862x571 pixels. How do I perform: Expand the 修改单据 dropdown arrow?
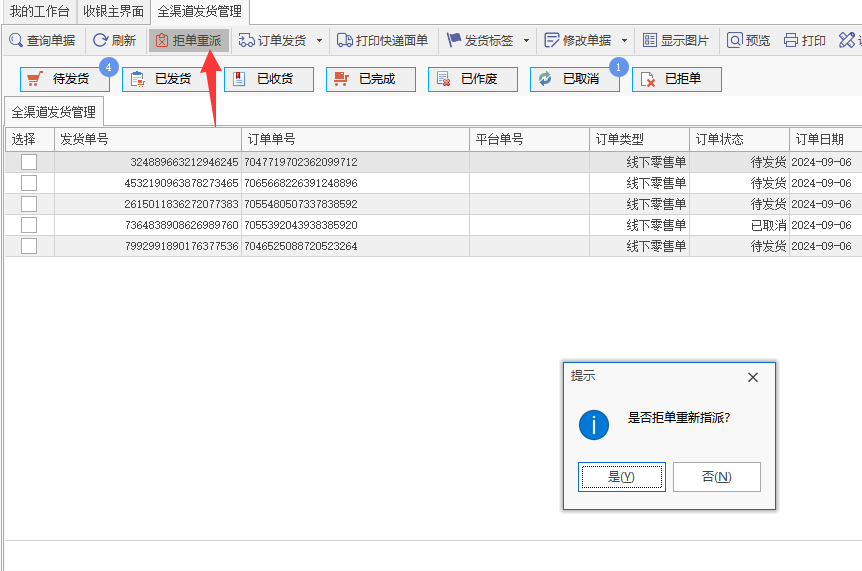coord(624,41)
